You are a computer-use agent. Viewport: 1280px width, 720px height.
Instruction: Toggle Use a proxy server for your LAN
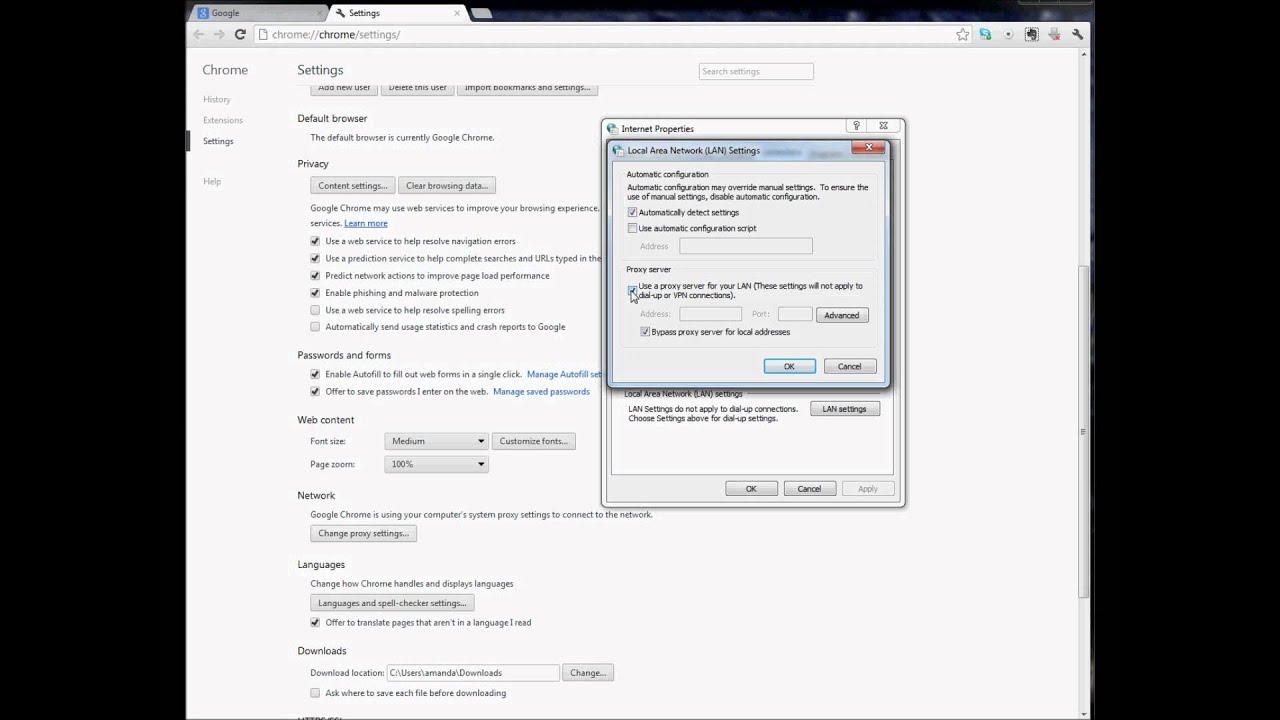632,290
